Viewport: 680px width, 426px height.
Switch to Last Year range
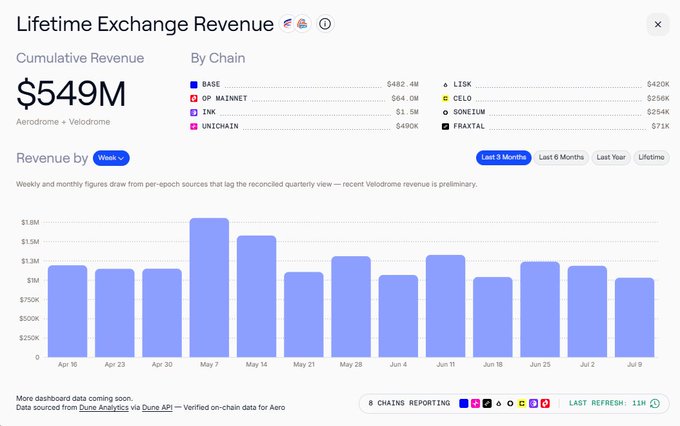(x=611, y=157)
